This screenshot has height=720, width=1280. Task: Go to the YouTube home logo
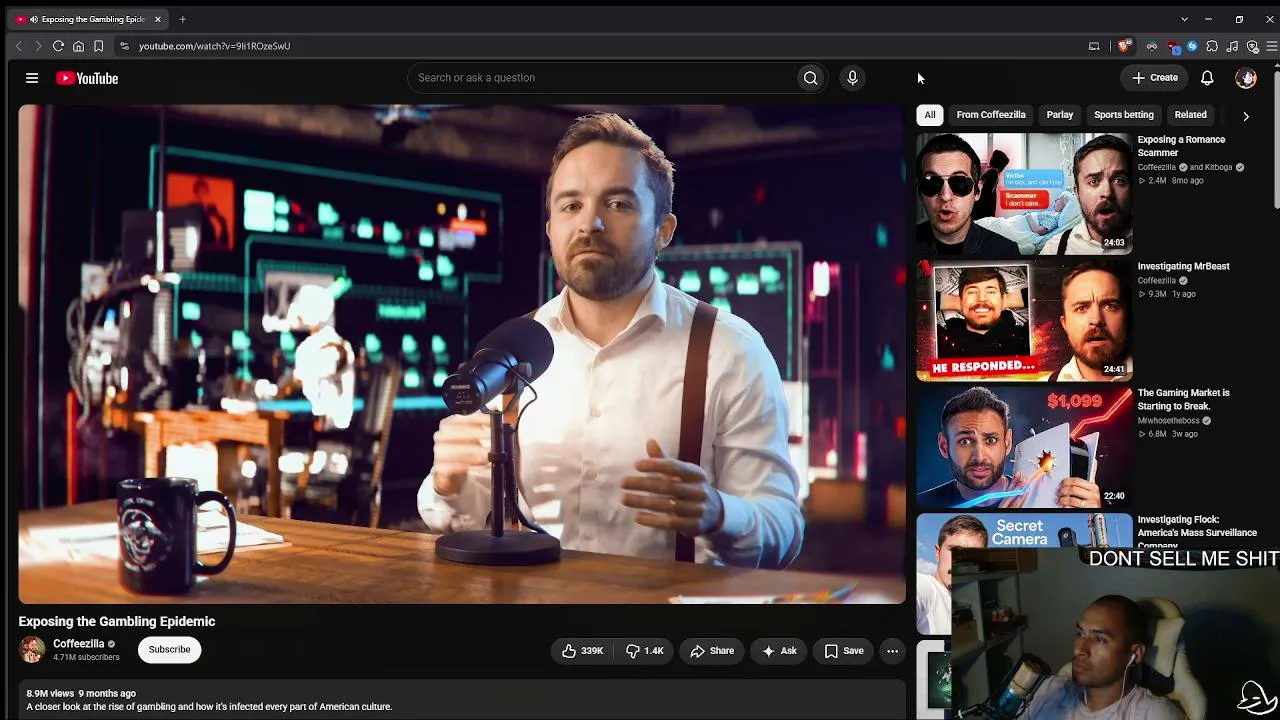pyautogui.click(x=87, y=78)
